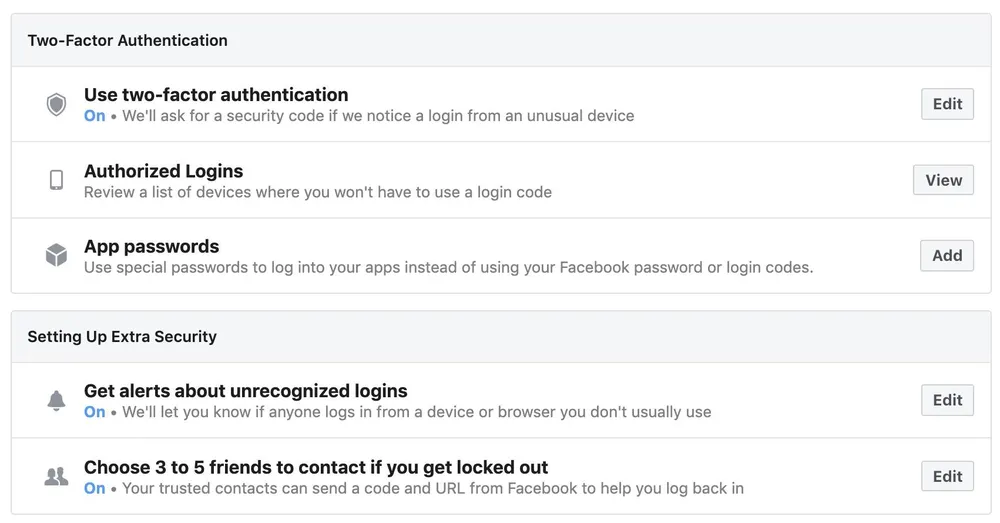Add a new app password

[x=947, y=256]
